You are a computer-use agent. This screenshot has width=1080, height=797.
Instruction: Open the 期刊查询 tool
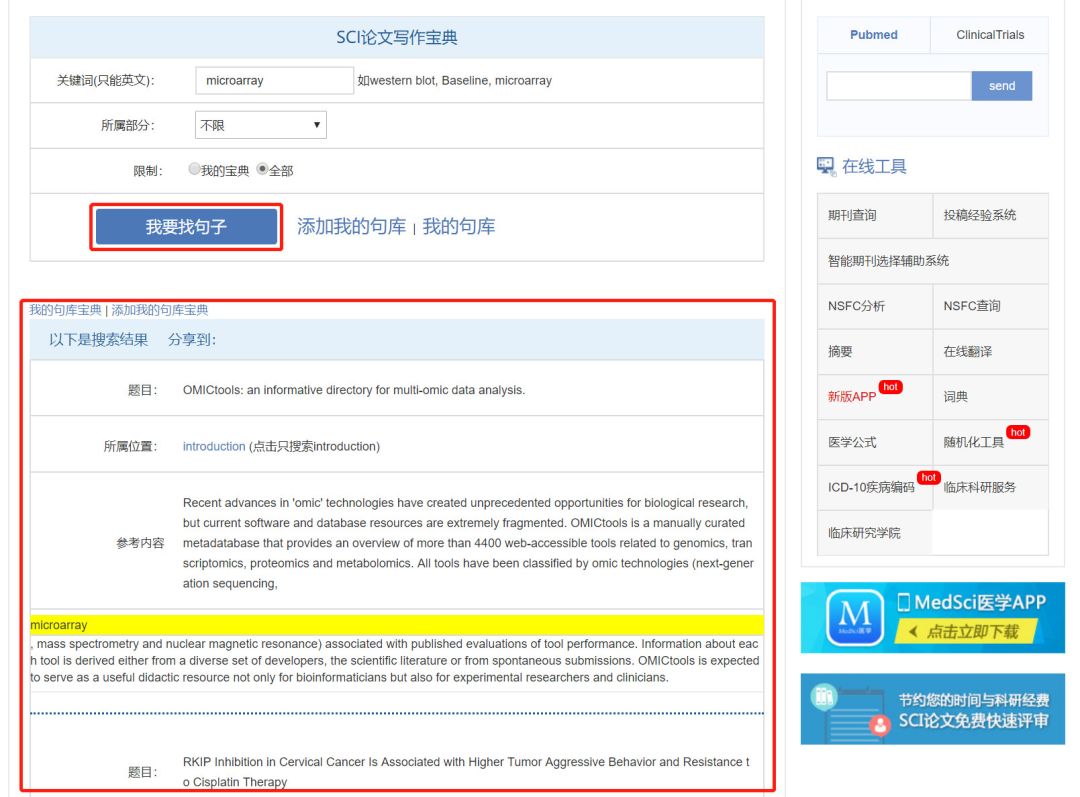coord(852,215)
